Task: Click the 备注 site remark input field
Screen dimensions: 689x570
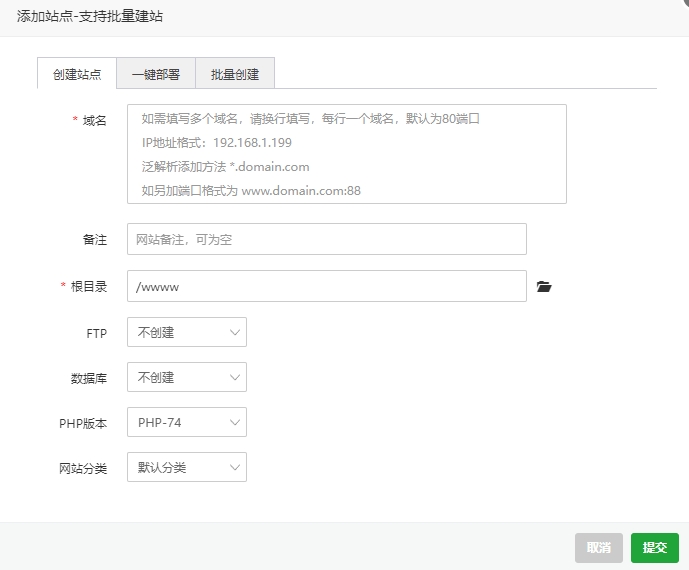Action: [x=326, y=239]
